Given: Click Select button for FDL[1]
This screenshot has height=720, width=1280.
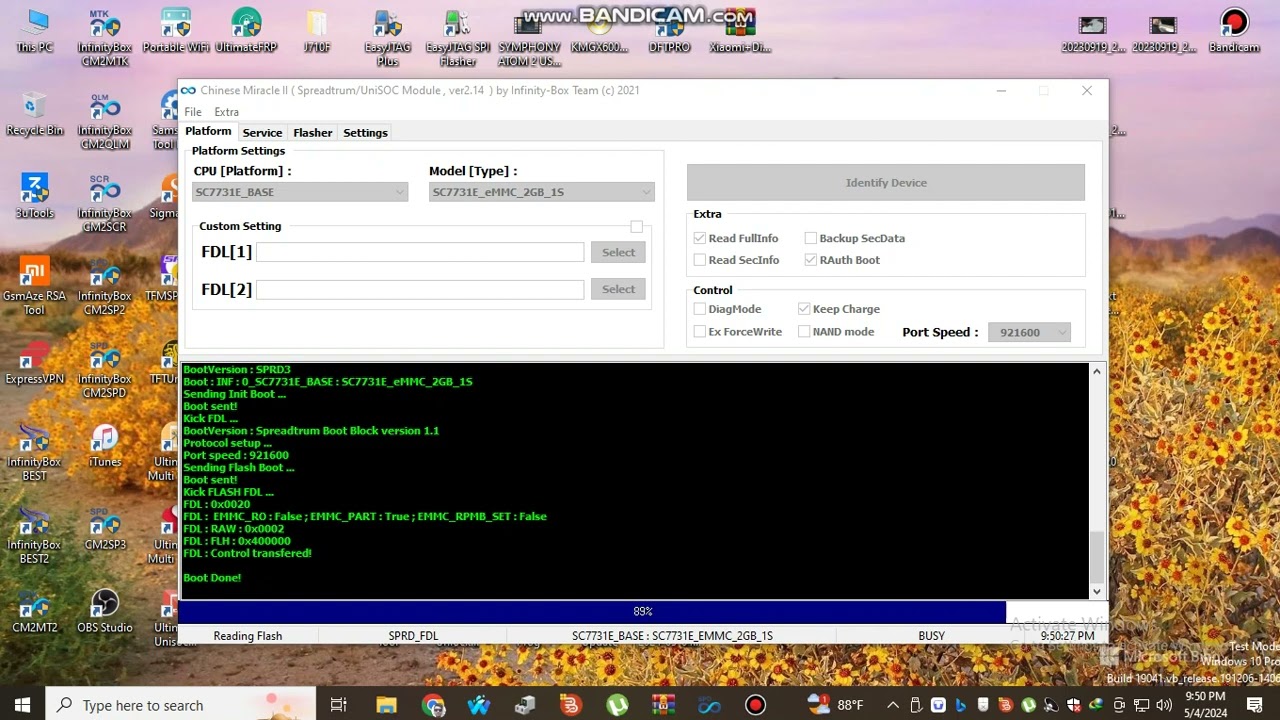Looking at the screenshot, I should 618,252.
